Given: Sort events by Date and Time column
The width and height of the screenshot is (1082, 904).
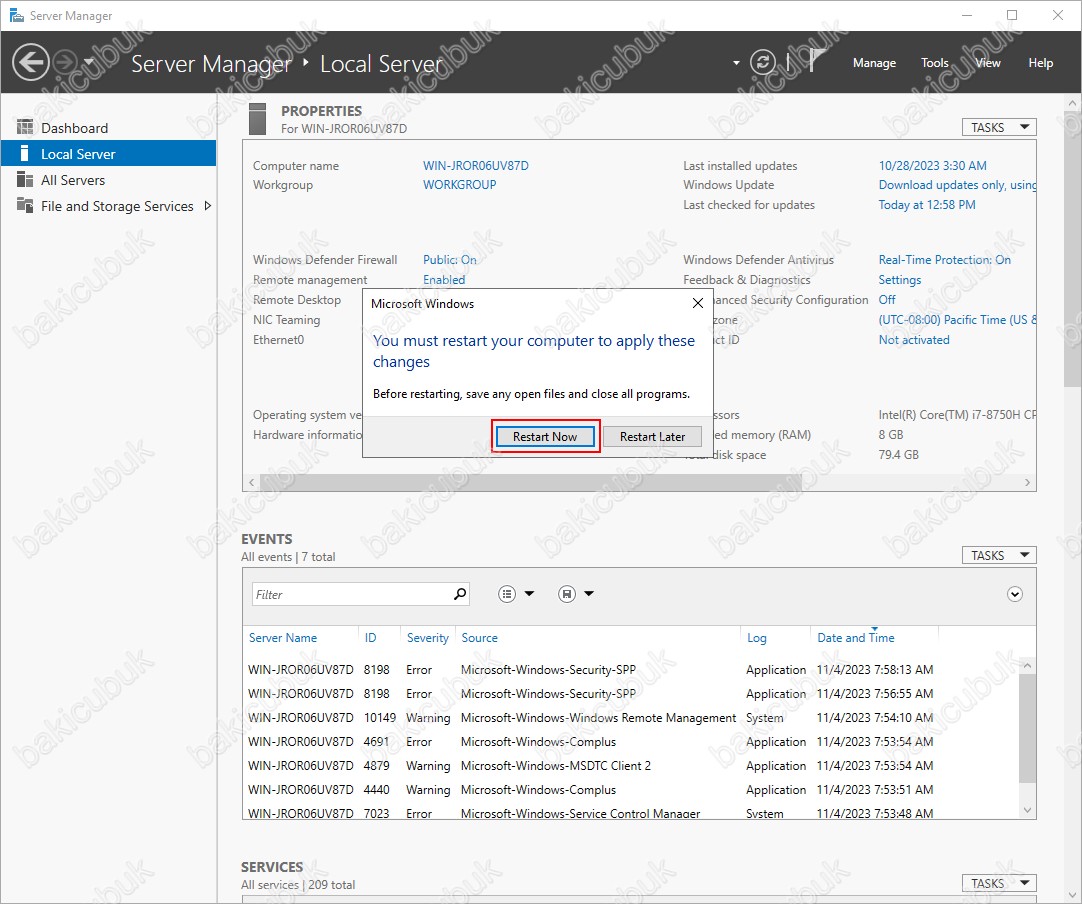Looking at the screenshot, I should [x=856, y=638].
